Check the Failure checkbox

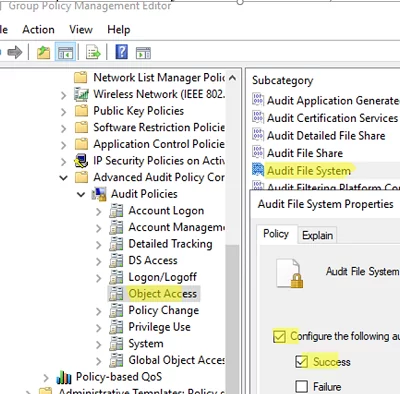(x=301, y=386)
